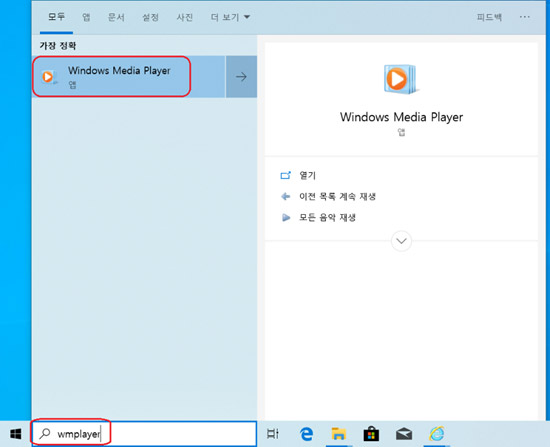
Task: Open the three-dot options menu
Action: (525, 17)
